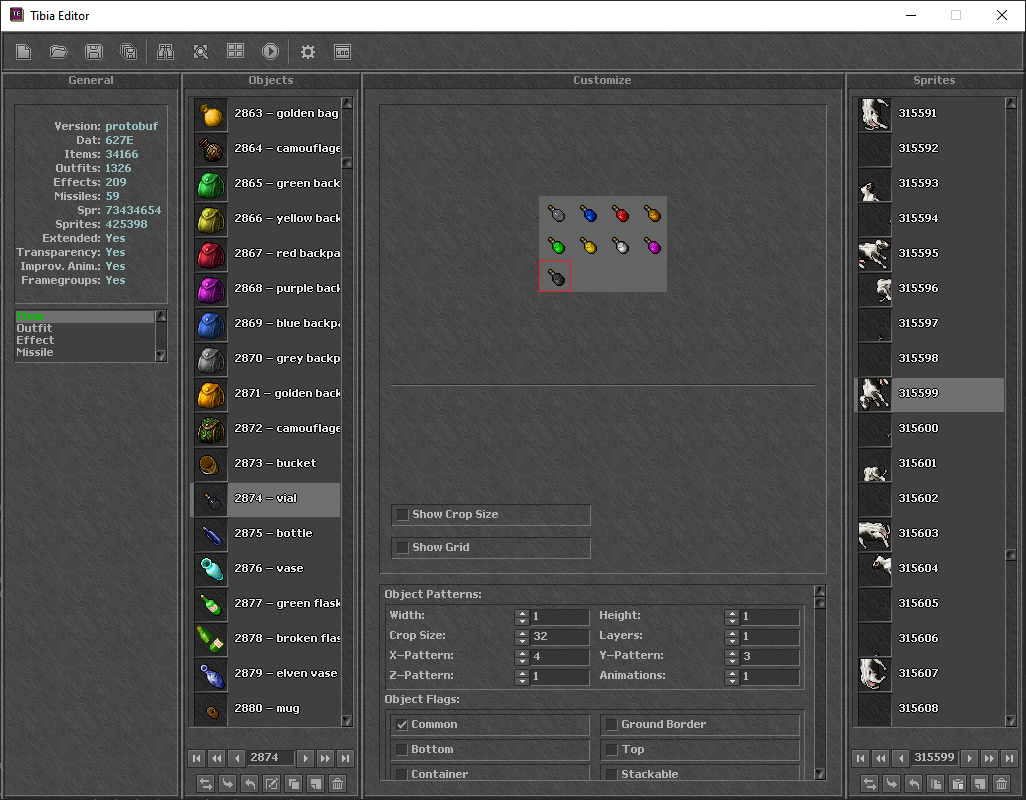The width and height of the screenshot is (1026, 800).
Task: Enable the Show Crop Size checkbox
Action: click(x=402, y=515)
